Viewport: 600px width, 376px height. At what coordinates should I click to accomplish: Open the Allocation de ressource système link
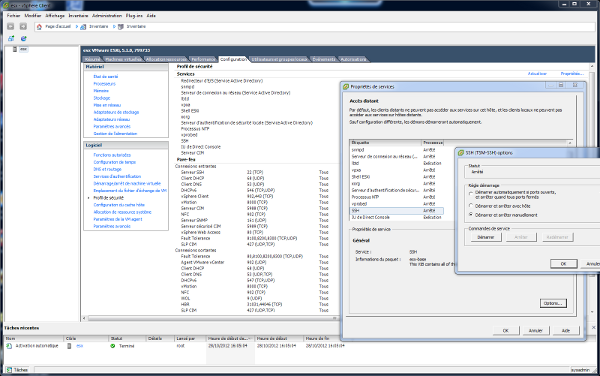click(x=122, y=212)
